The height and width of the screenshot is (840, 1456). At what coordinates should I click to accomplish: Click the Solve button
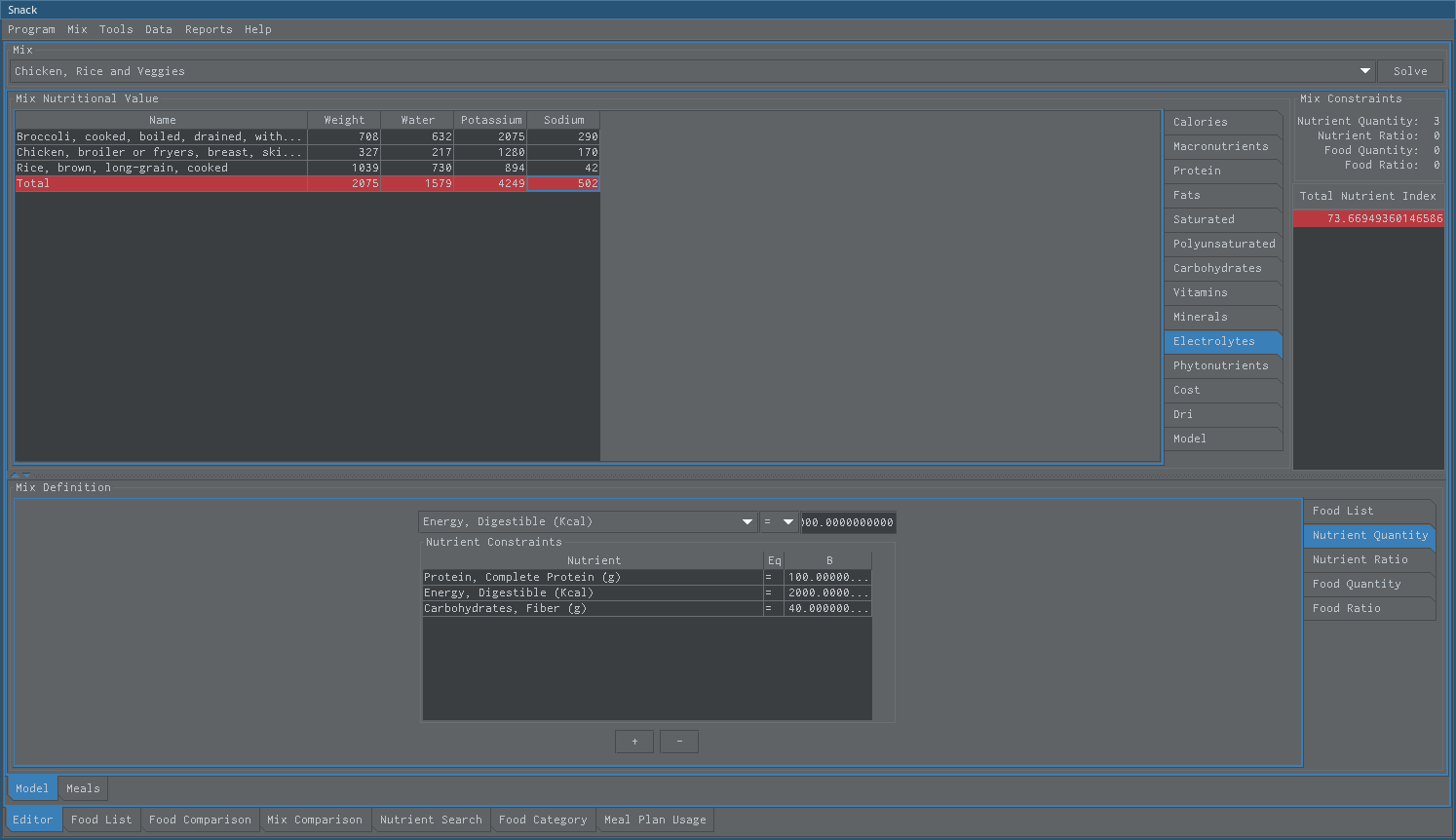pos(1410,71)
